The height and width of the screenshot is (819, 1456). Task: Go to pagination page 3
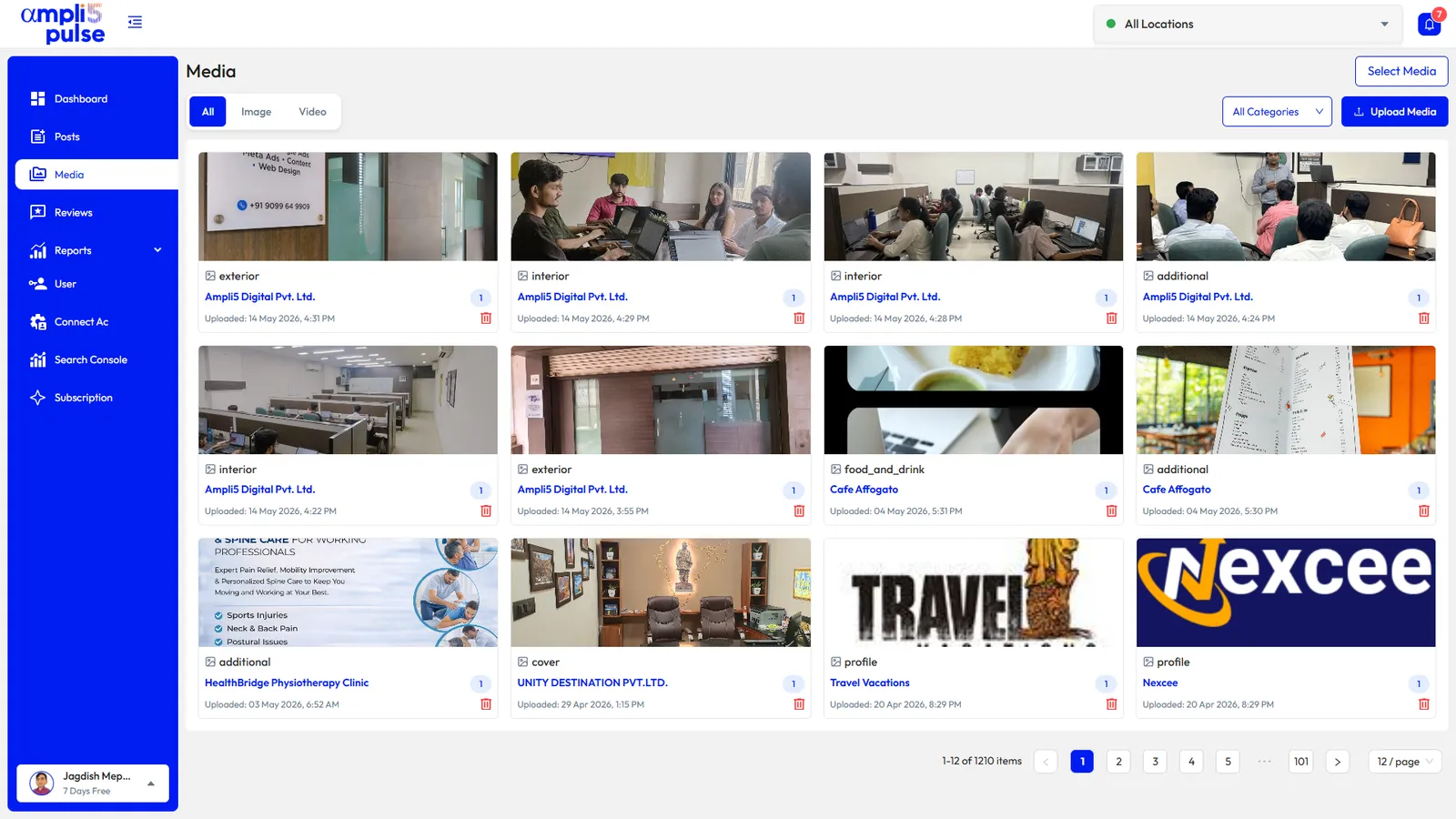(1155, 762)
